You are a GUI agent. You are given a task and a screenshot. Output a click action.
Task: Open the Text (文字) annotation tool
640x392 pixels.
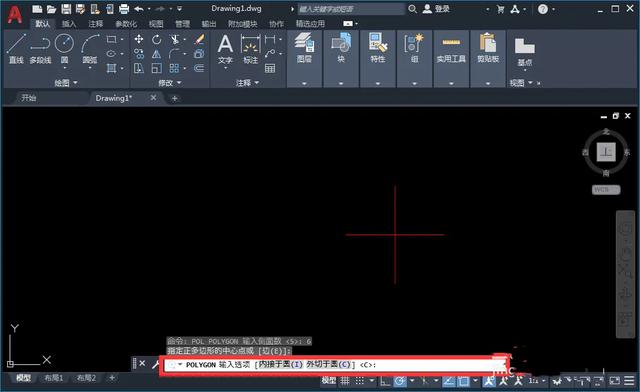[x=225, y=49]
